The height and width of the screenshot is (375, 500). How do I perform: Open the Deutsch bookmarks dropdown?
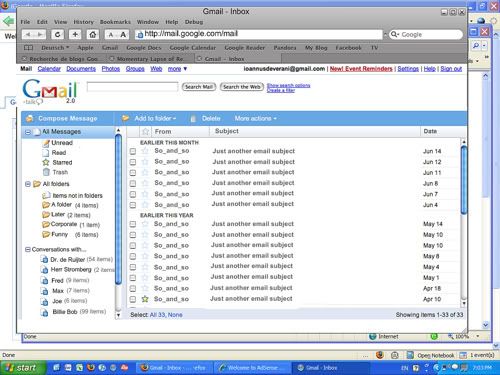55,48
